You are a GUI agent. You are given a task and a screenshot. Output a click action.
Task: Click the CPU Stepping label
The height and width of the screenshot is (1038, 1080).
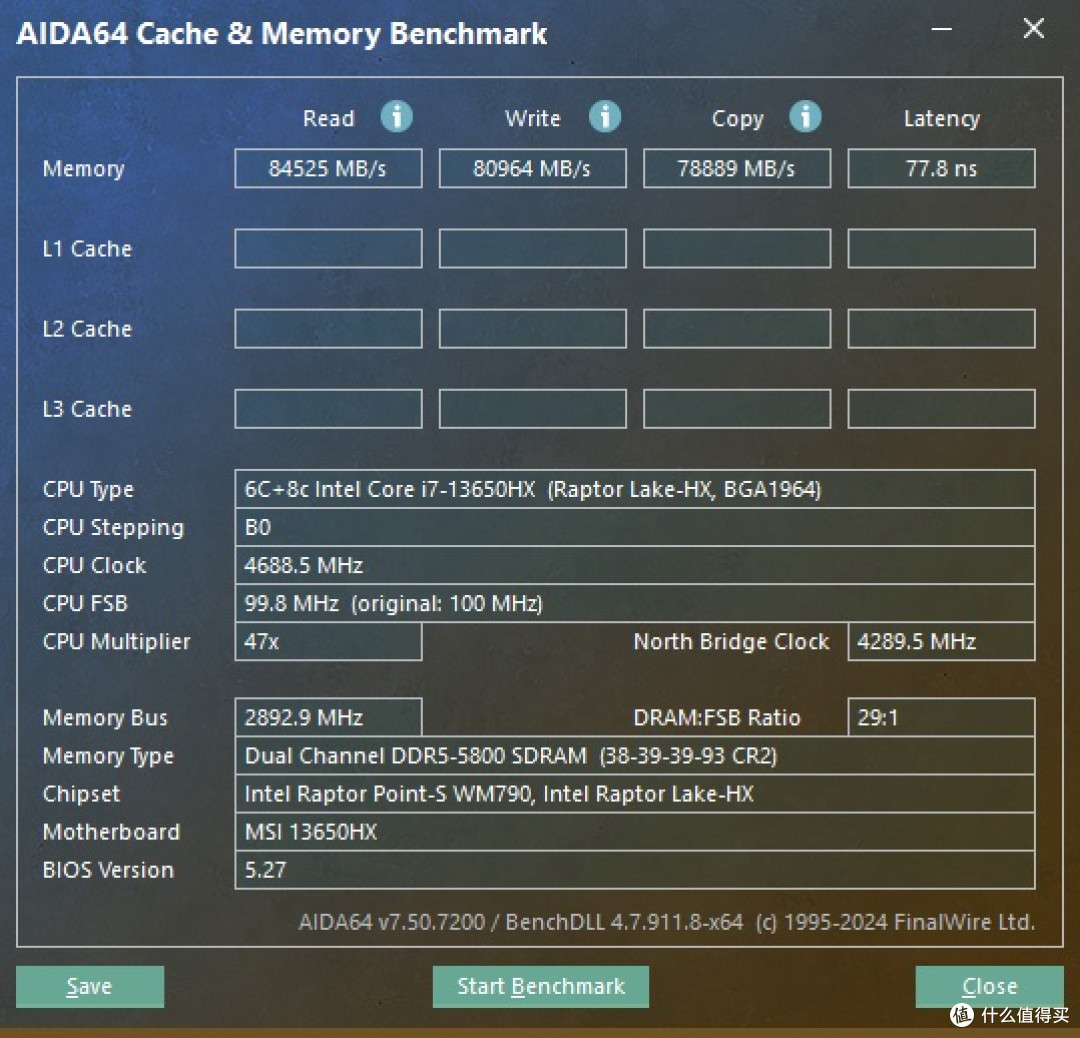click(x=113, y=528)
